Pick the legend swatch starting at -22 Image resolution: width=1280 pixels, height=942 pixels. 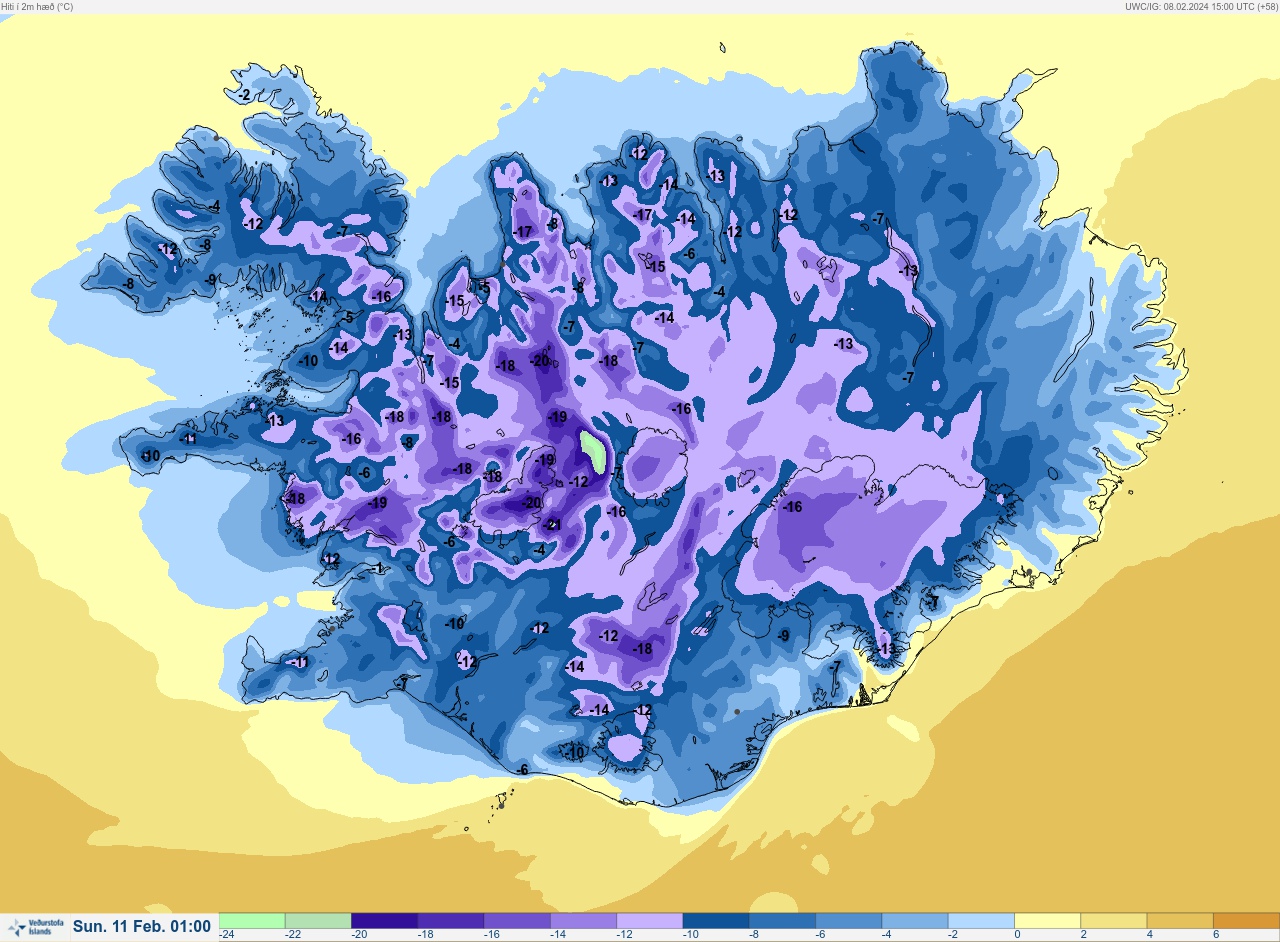(x=318, y=920)
